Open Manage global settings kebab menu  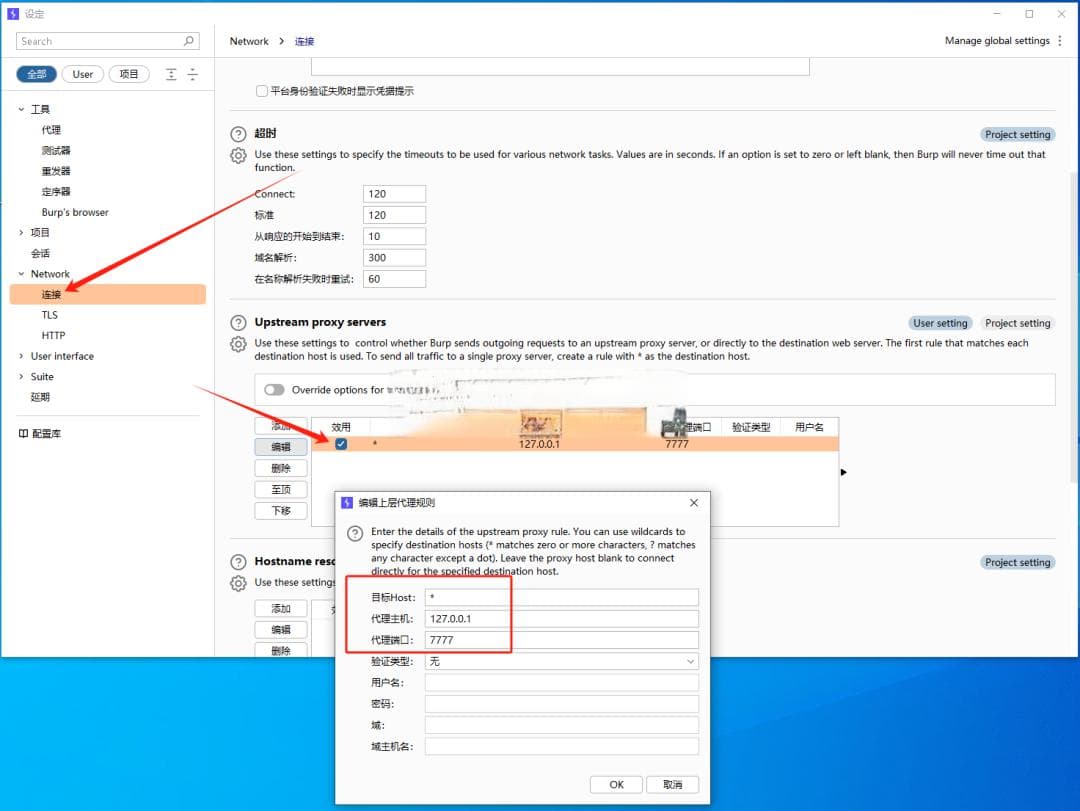(1060, 41)
